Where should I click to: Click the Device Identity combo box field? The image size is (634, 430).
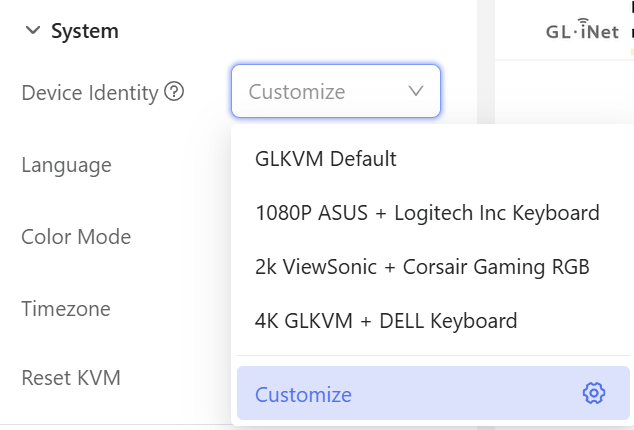click(320, 92)
